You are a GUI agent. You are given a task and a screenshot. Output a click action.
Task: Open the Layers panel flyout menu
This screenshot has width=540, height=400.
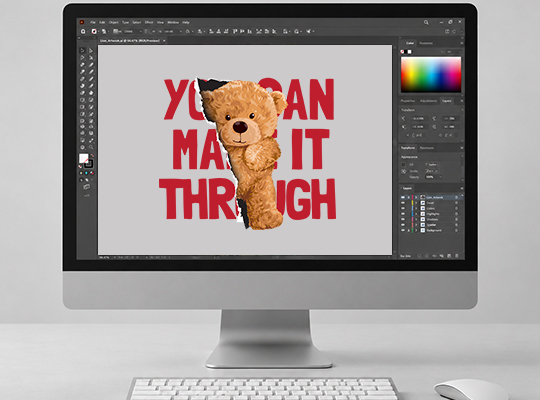click(461, 188)
